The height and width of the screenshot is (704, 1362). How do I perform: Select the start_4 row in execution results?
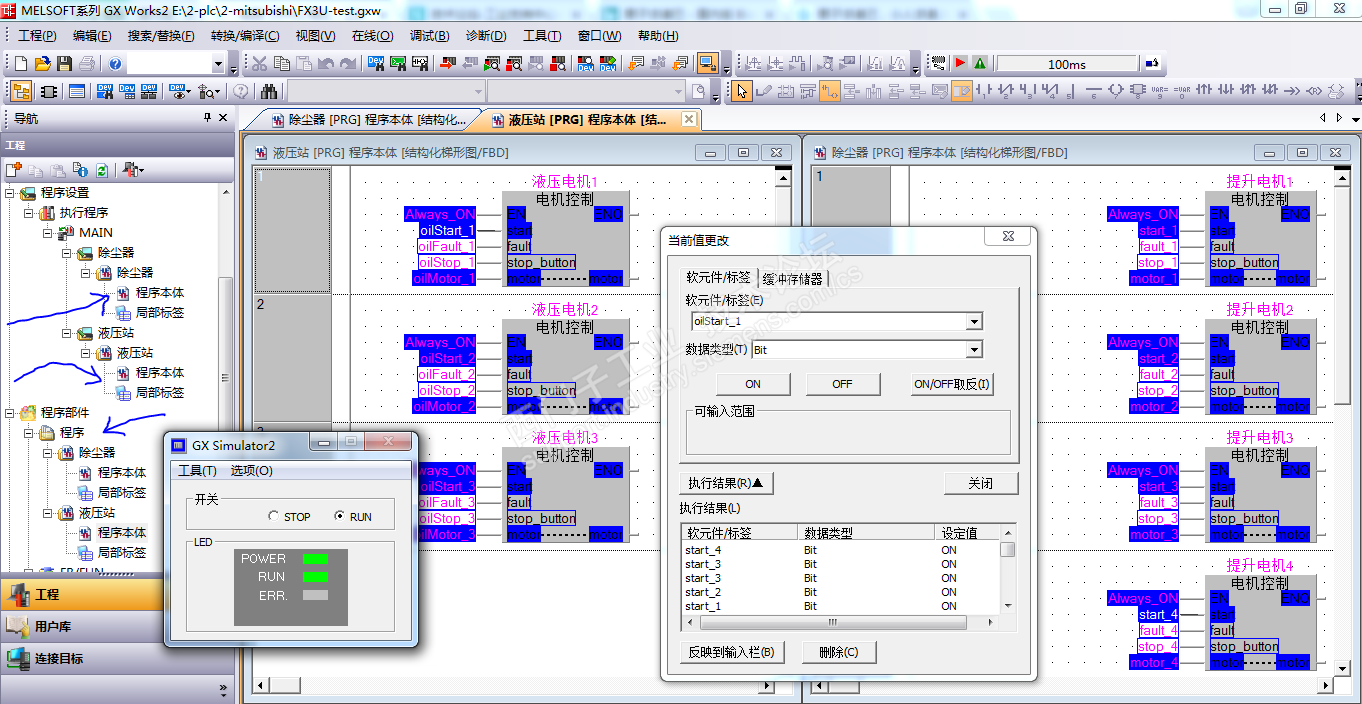click(x=841, y=550)
